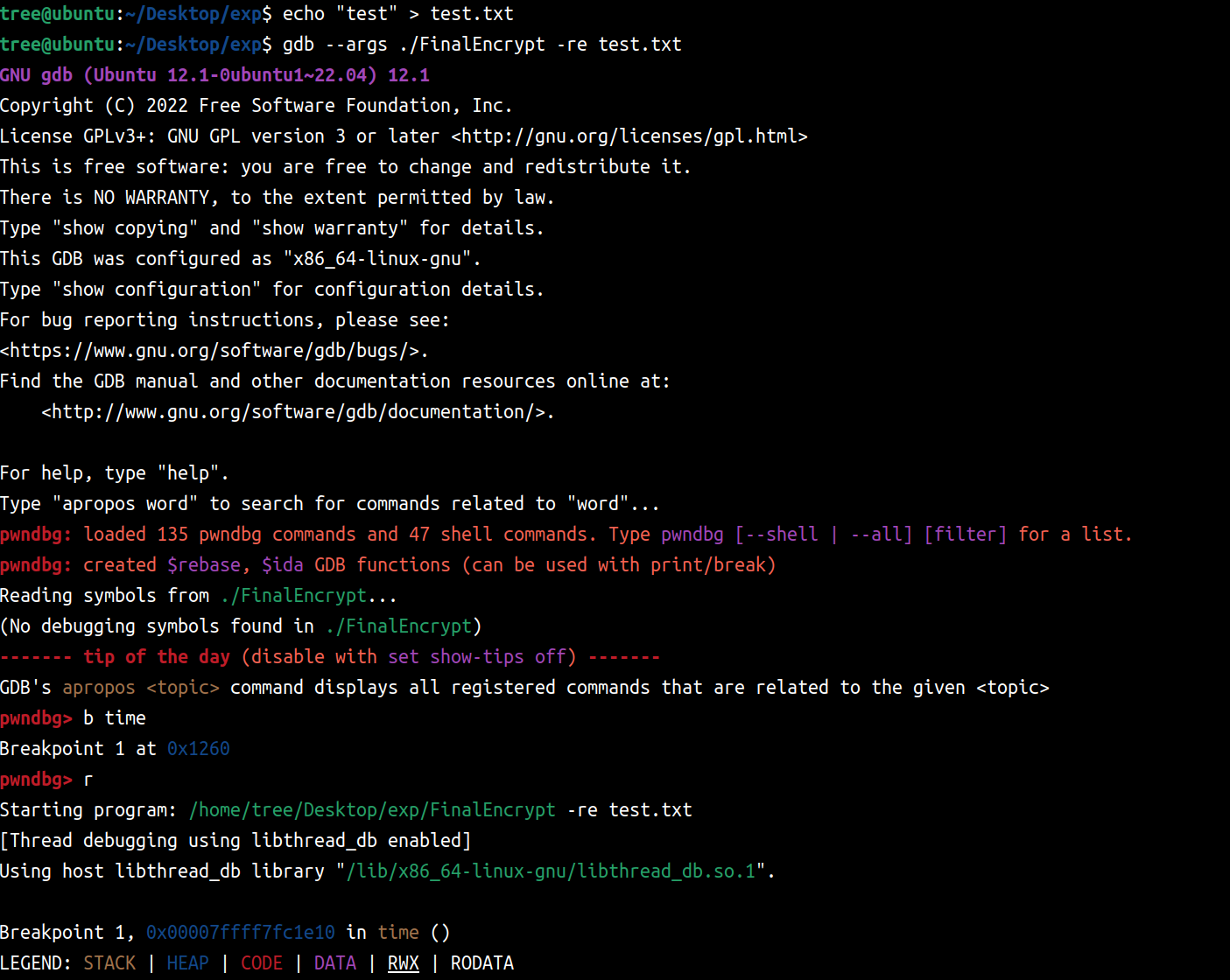Click DATA in the legend line
Viewport: 1230px width, 980px height.
coord(335,963)
